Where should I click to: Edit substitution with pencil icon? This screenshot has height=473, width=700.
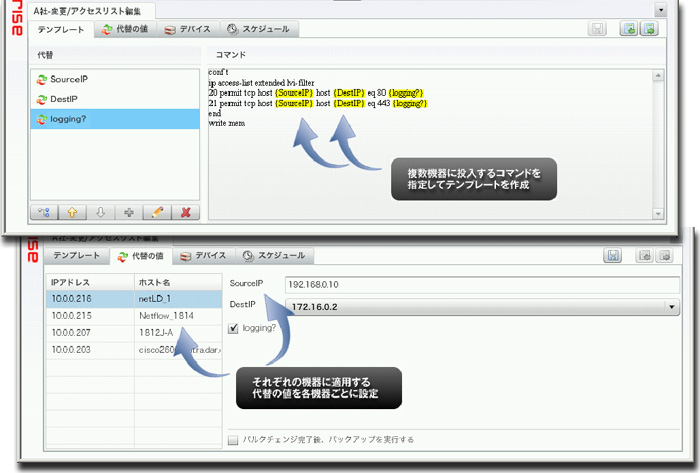pyautogui.click(x=157, y=212)
